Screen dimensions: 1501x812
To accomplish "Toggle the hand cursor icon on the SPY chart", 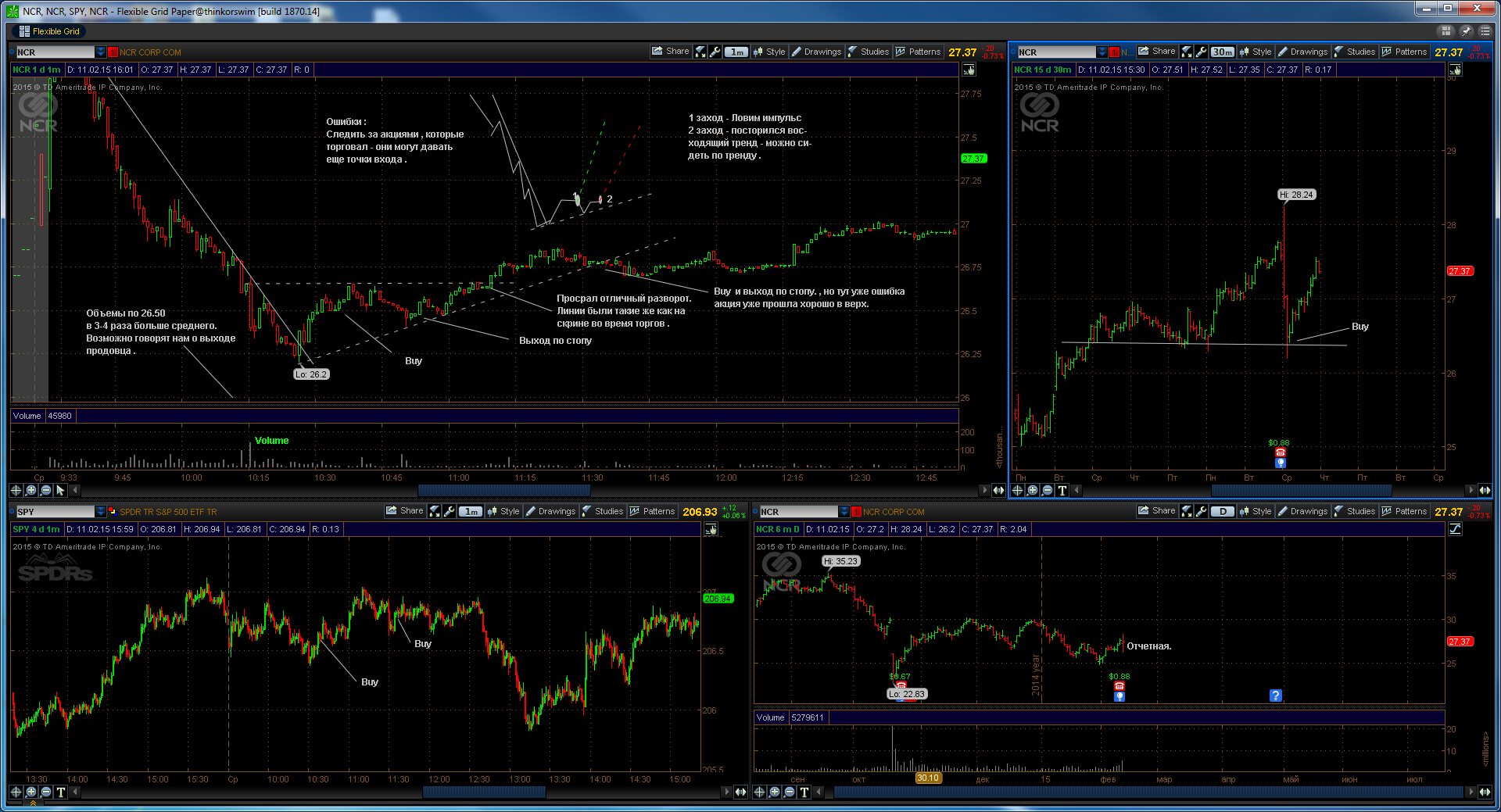I will pyautogui.click(x=711, y=529).
